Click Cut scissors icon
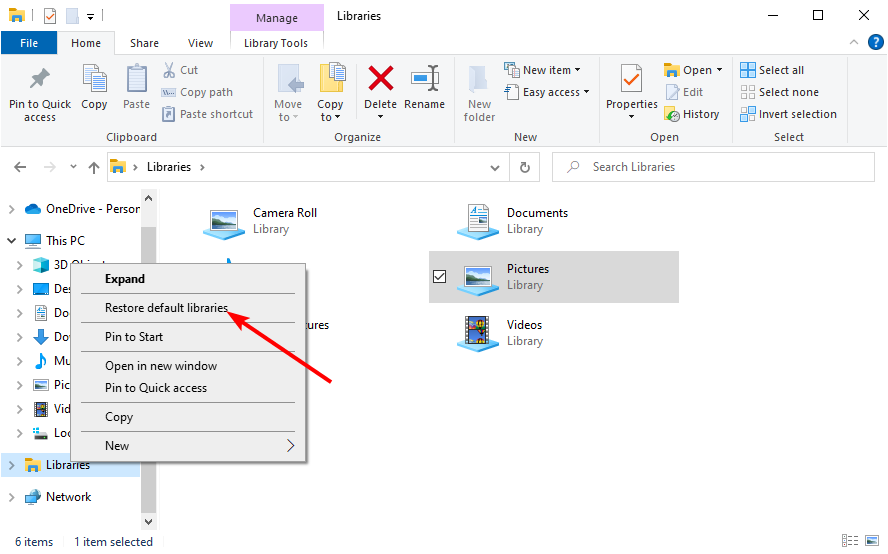The height and width of the screenshot is (554, 888). pos(169,70)
